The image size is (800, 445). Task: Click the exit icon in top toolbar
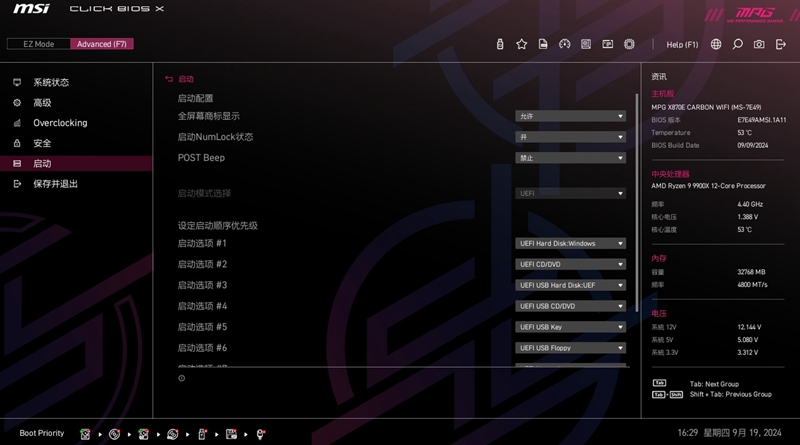tap(780, 44)
